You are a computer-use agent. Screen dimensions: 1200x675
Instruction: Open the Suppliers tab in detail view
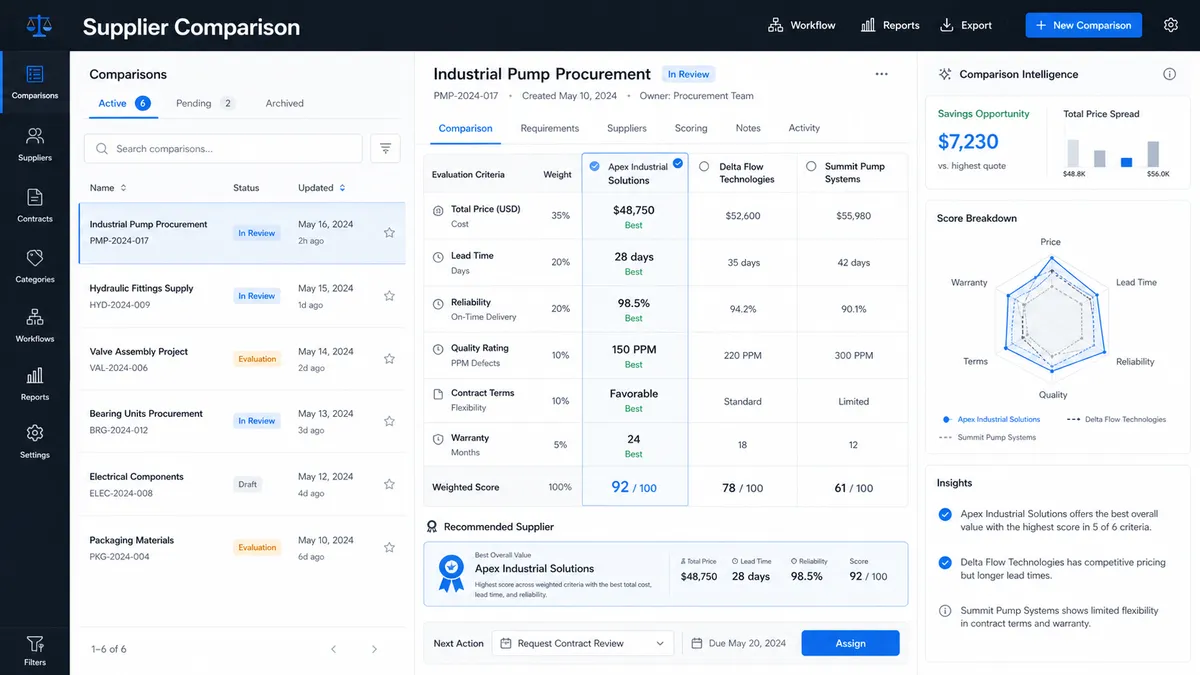point(627,128)
